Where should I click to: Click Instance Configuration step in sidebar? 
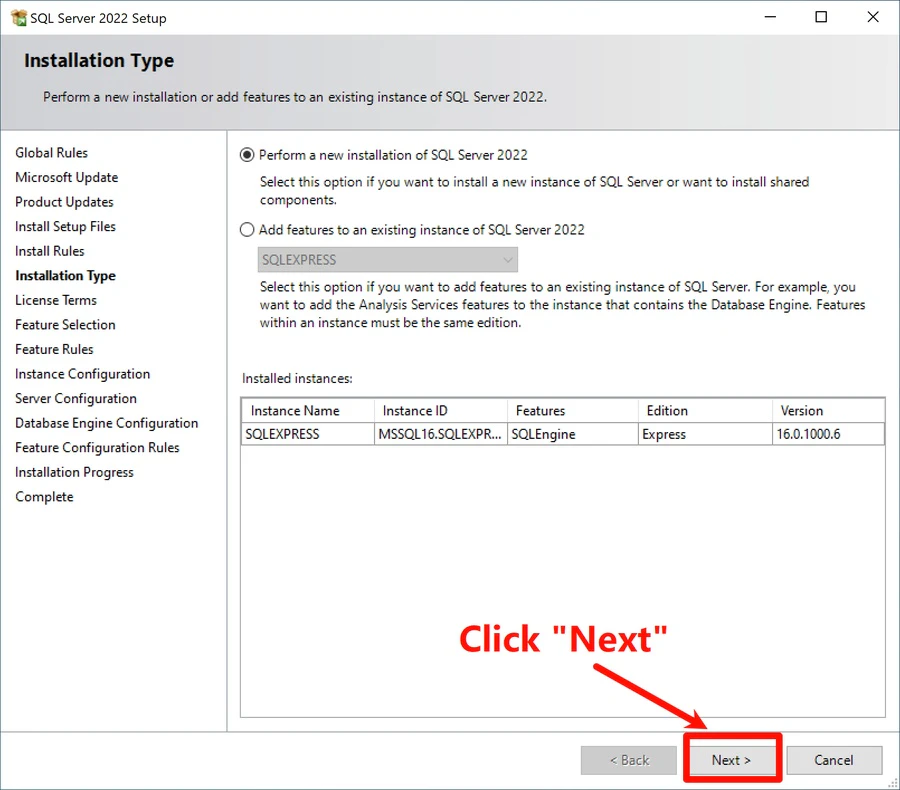83,374
